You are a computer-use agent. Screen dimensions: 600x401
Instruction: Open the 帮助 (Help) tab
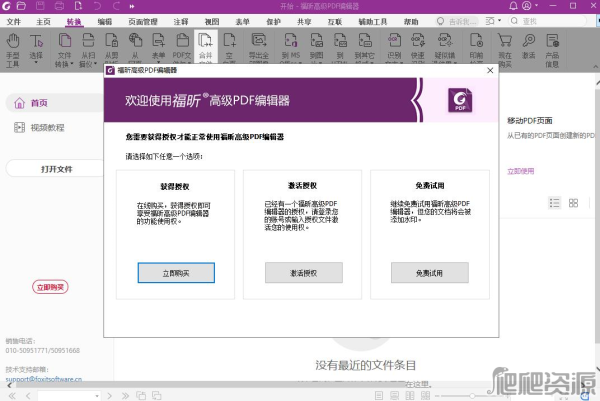click(411, 22)
